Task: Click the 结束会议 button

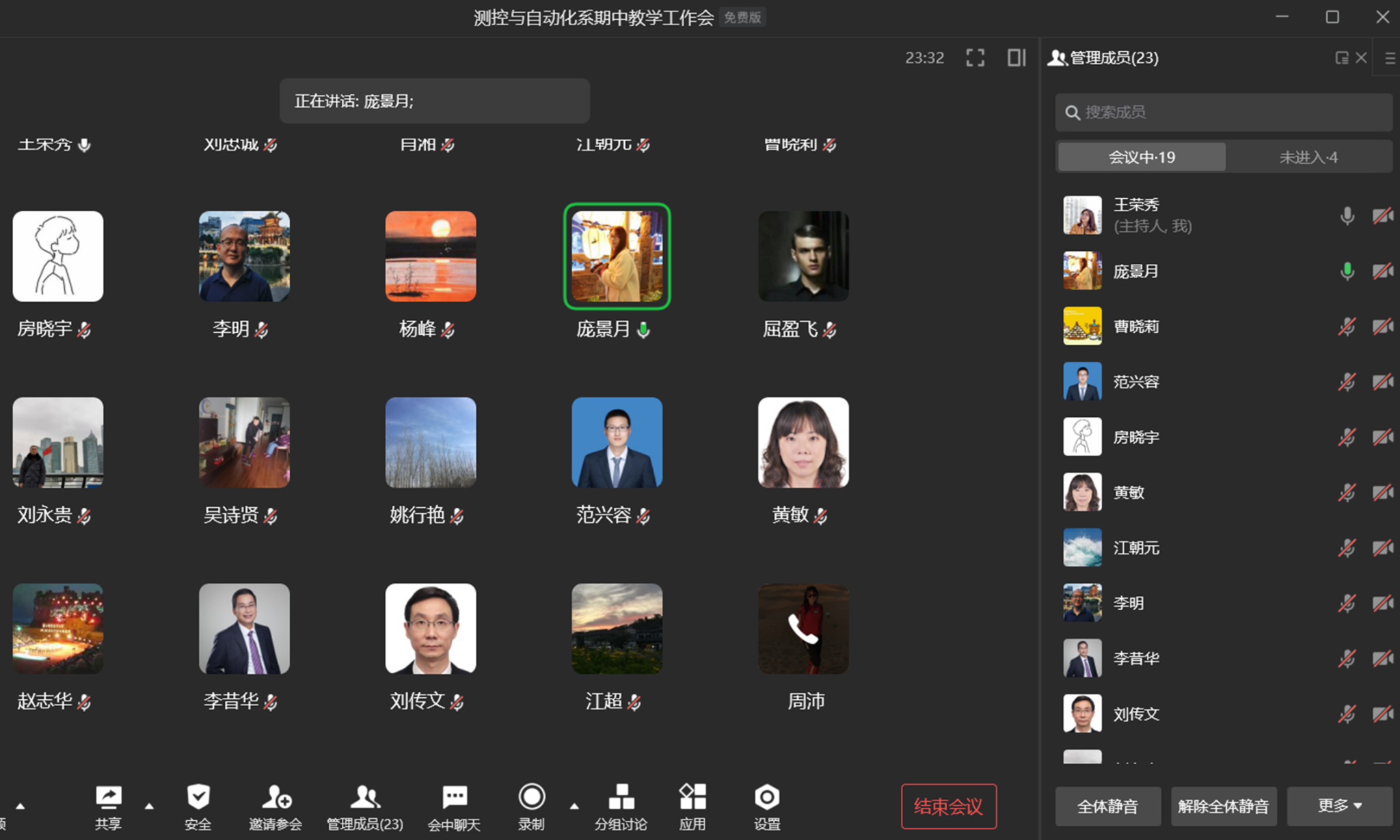Action: (948, 807)
